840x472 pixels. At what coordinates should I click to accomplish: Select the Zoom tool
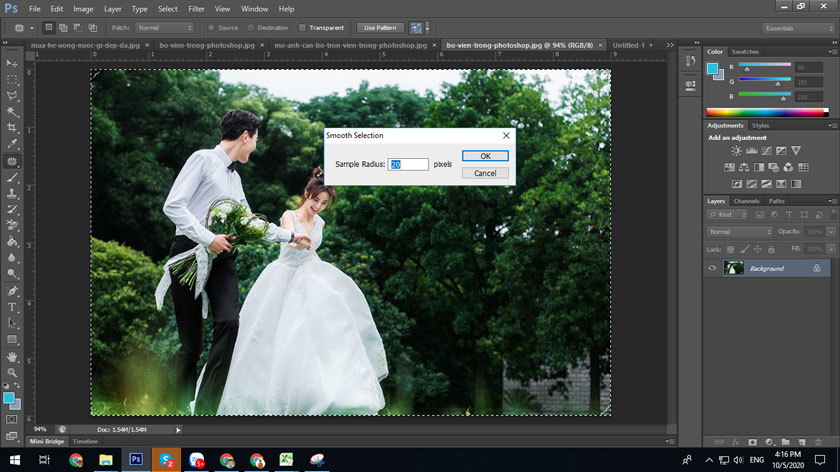pyautogui.click(x=12, y=373)
